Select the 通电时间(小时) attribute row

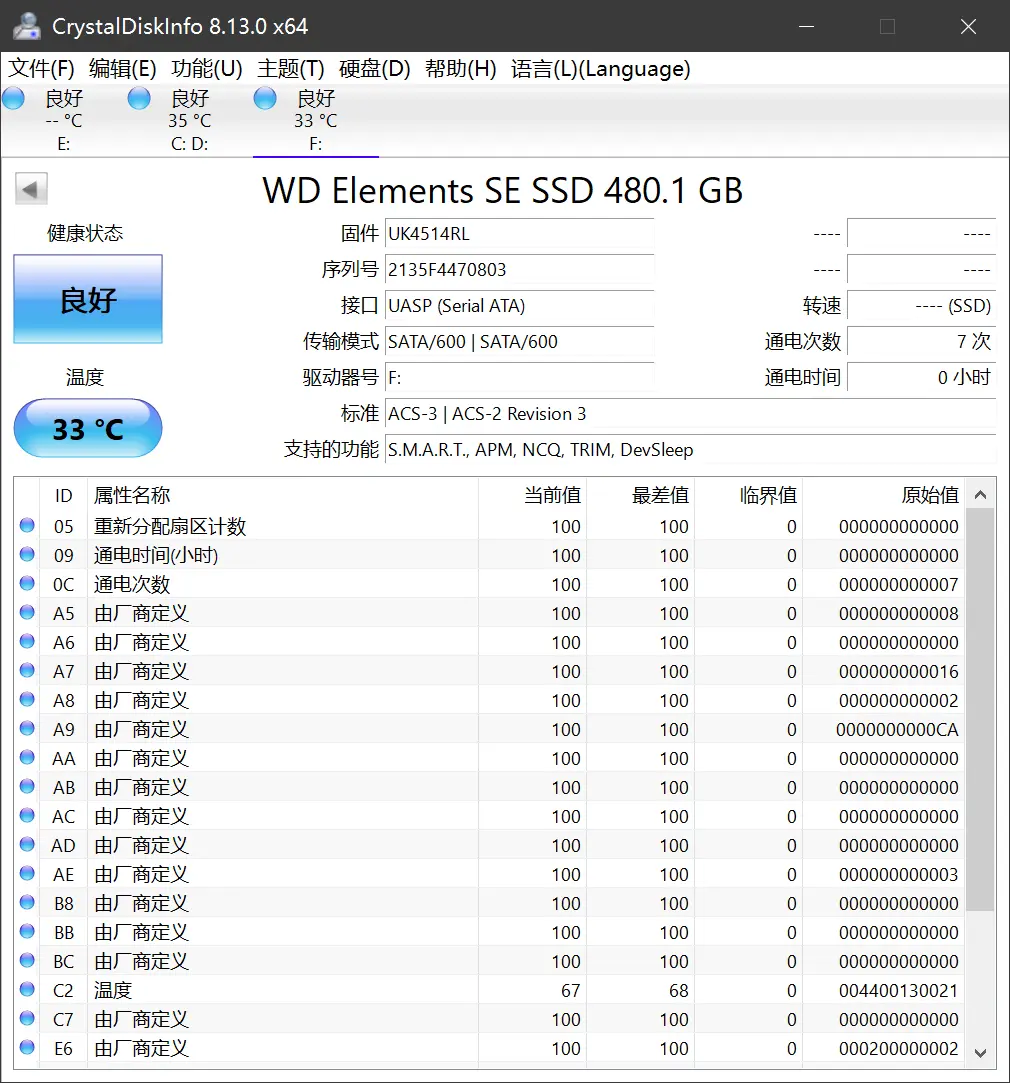click(490, 555)
